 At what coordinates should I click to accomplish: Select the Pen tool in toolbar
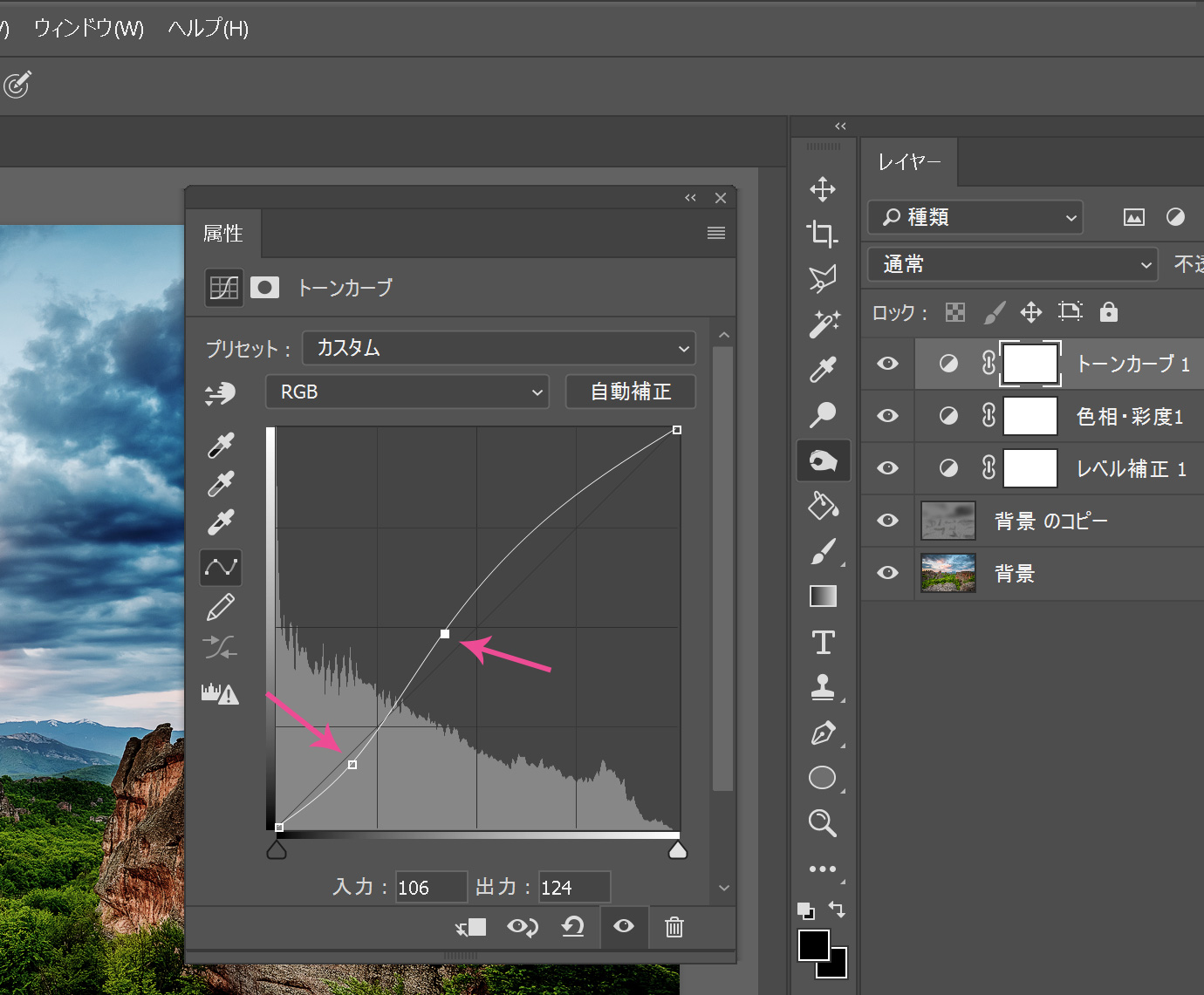click(823, 733)
